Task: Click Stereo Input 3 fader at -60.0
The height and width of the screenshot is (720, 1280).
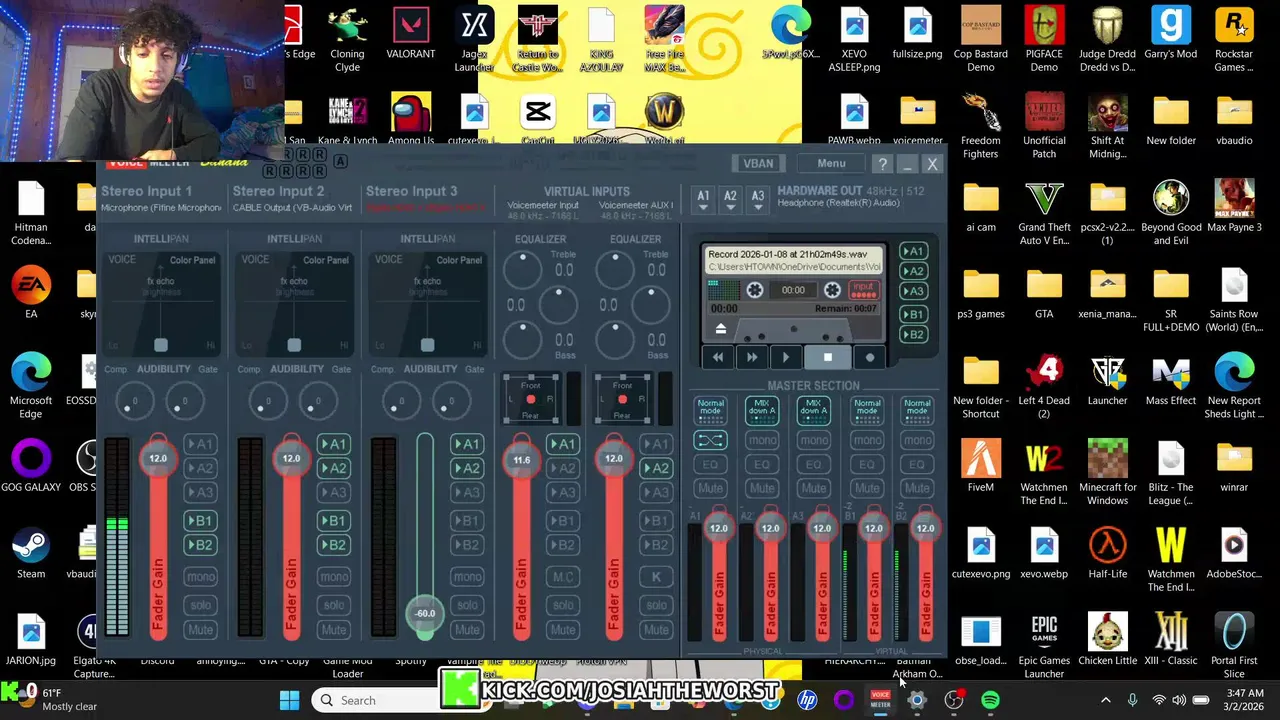Action: click(x=425, y=613)
